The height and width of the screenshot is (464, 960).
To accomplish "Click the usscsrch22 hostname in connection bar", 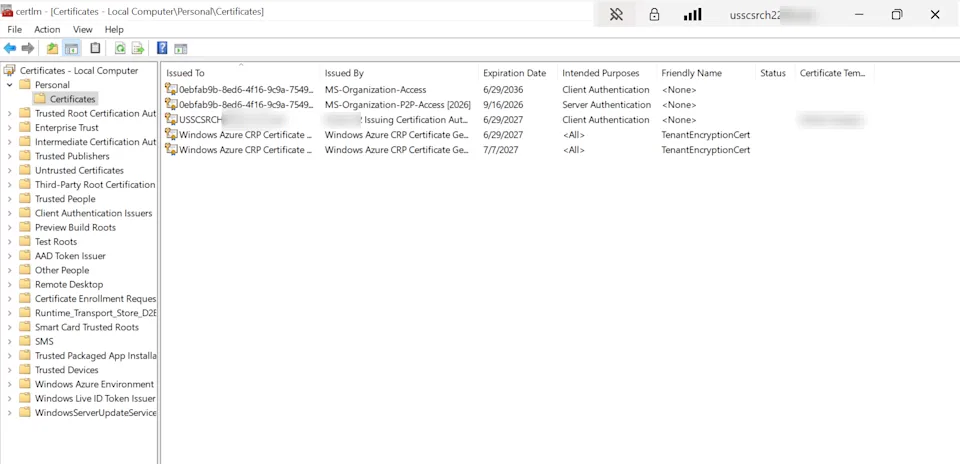I will (x=755, y=15).
